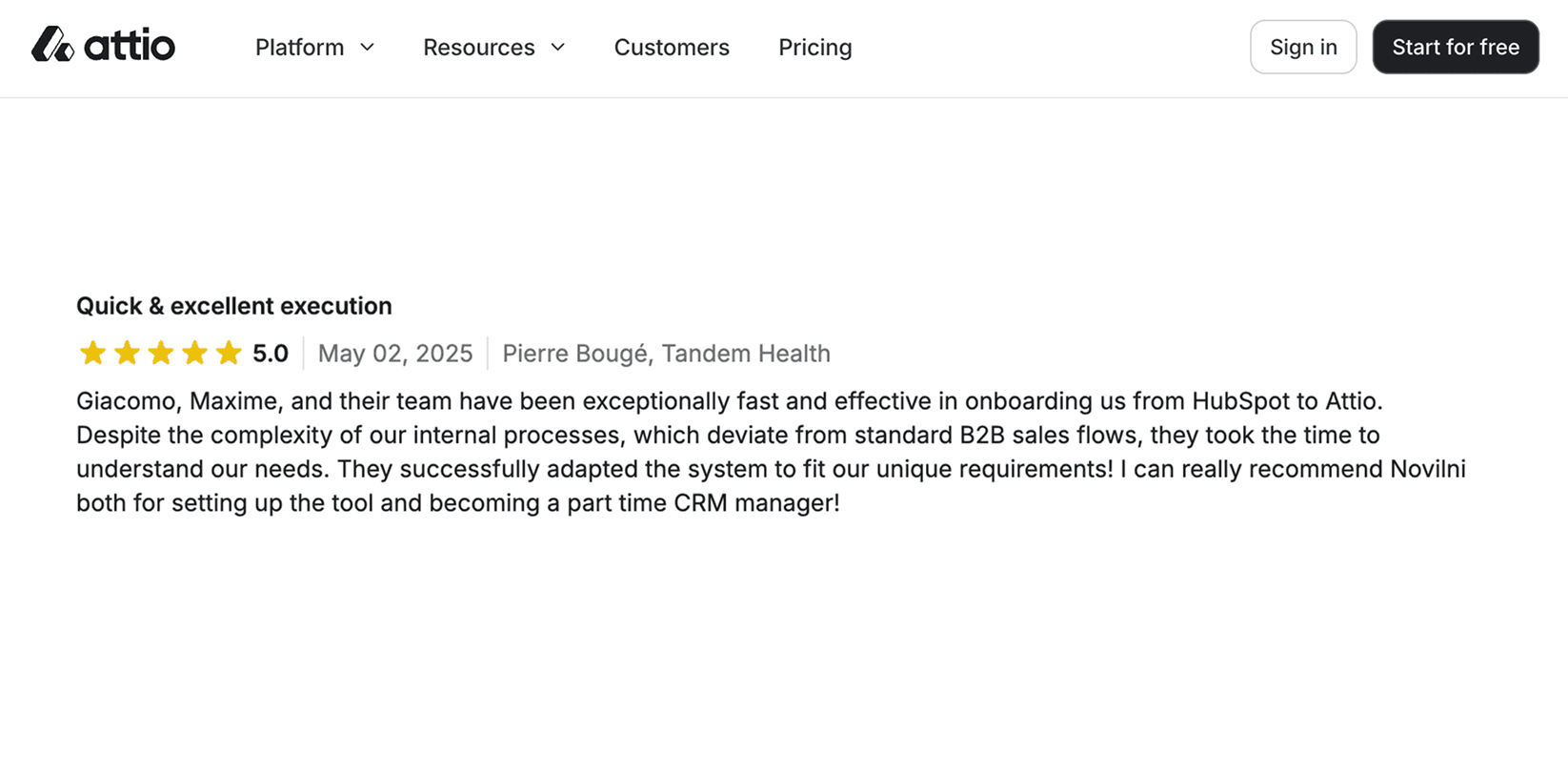The width and height of the screenshot is (1568, 772).
Task: Click the Tandem Health company name
Action: click(x=746, y=353)
